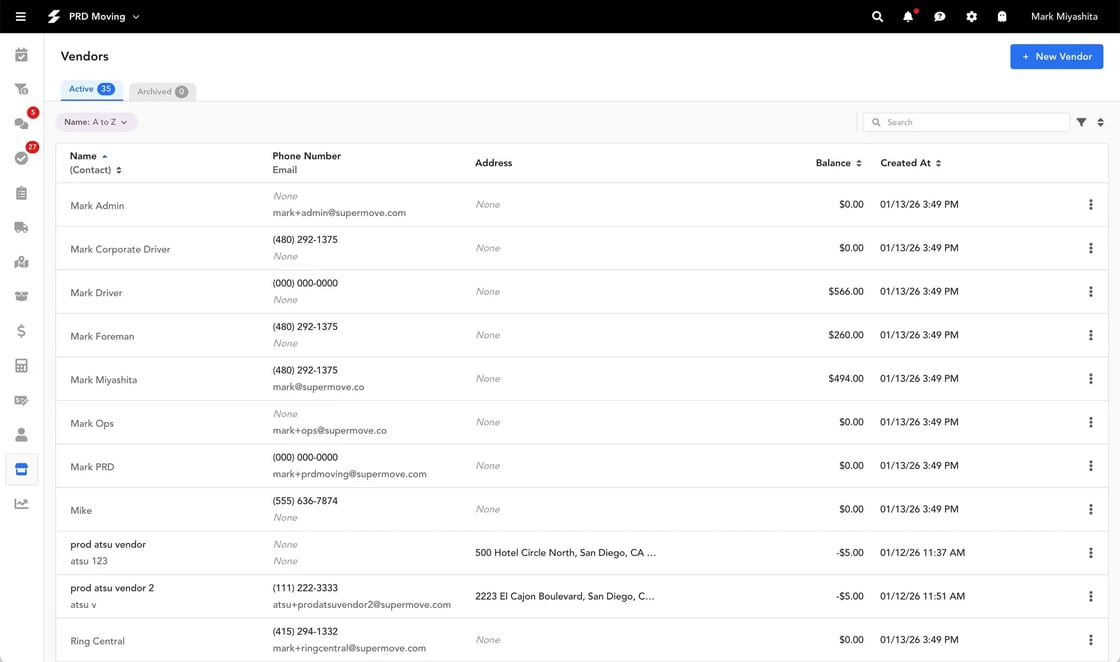Open the chat bubble icon in top bar
The image size is (1120, 662).
tap(939, 16)
